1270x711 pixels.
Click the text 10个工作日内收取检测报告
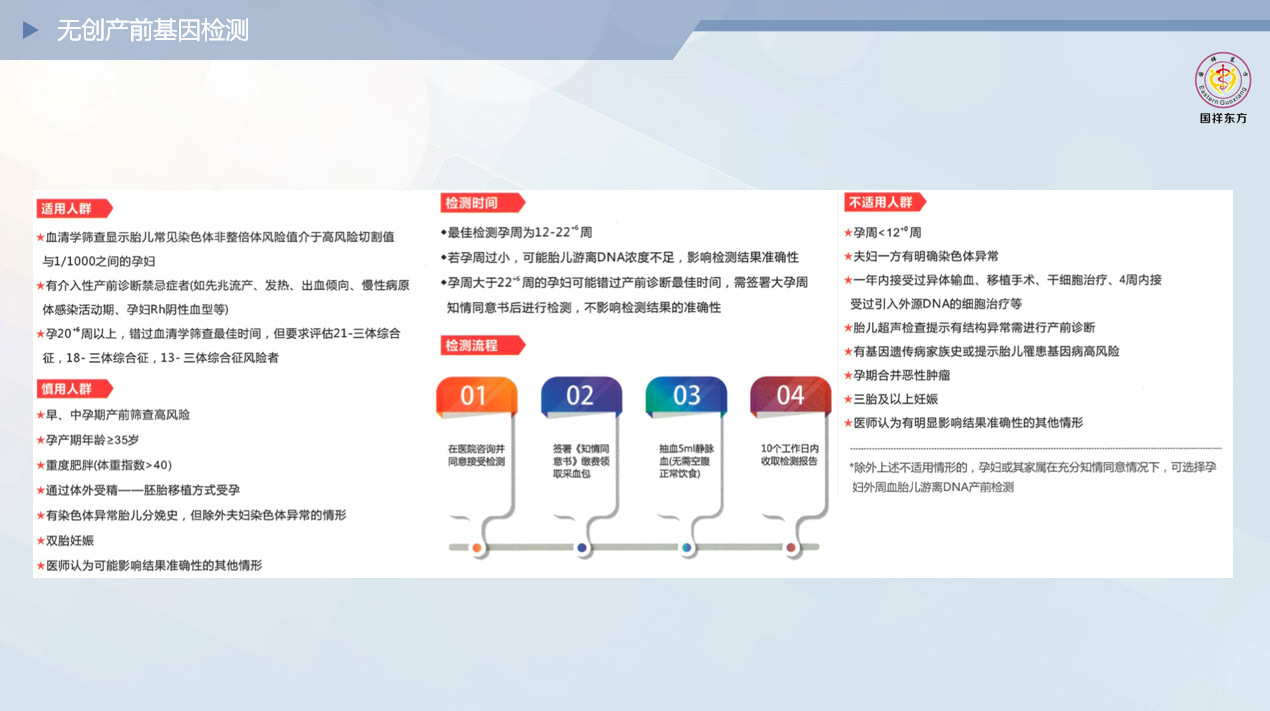(x=790, y=456)
